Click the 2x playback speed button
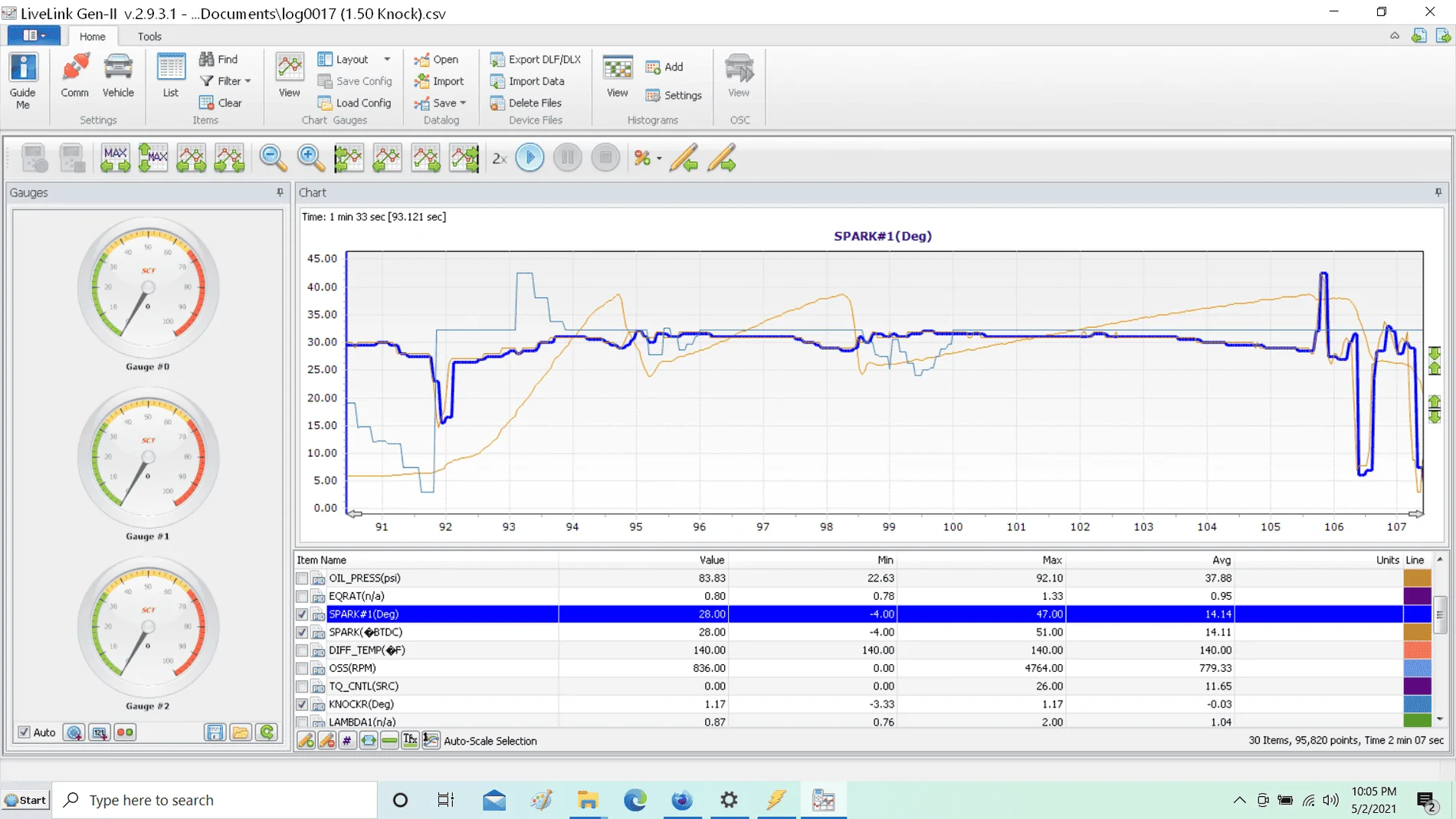 tap(499, 159)
